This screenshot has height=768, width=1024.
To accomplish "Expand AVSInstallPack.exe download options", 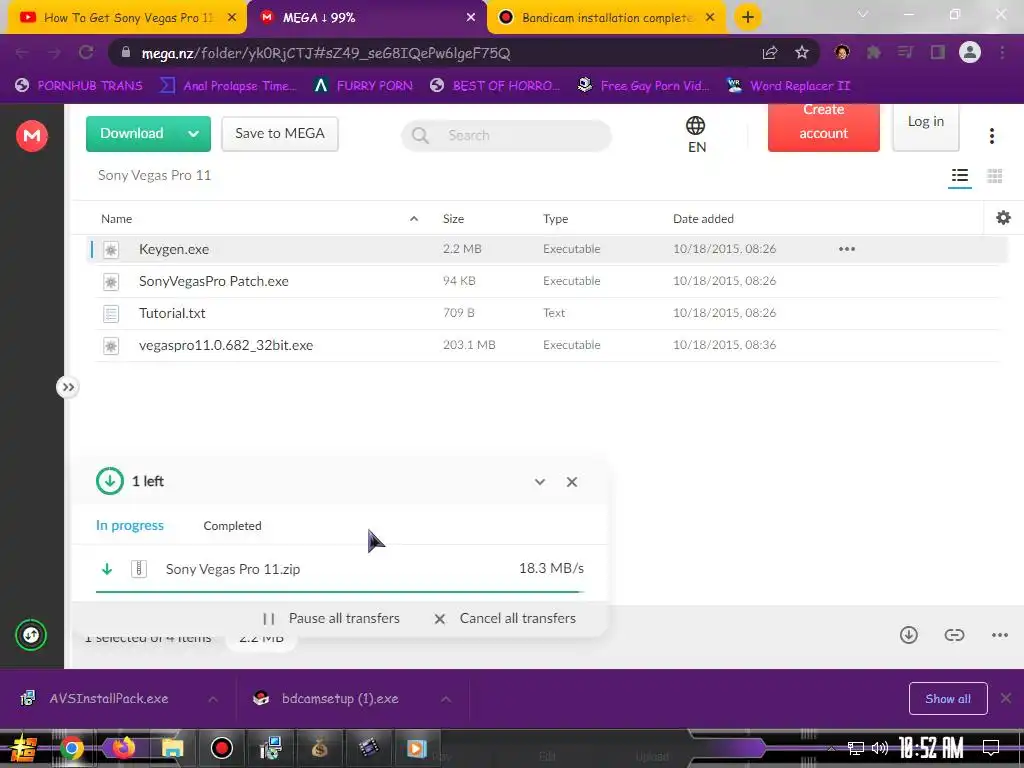I will 213,699.
